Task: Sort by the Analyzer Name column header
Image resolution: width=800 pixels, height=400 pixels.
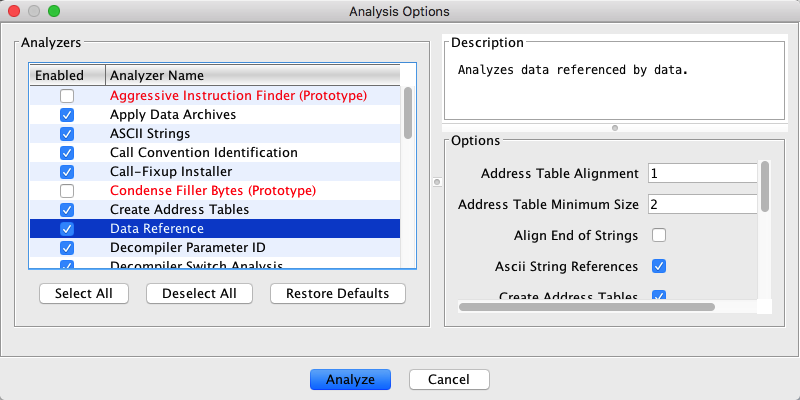Action: click(x=250, y=75)
